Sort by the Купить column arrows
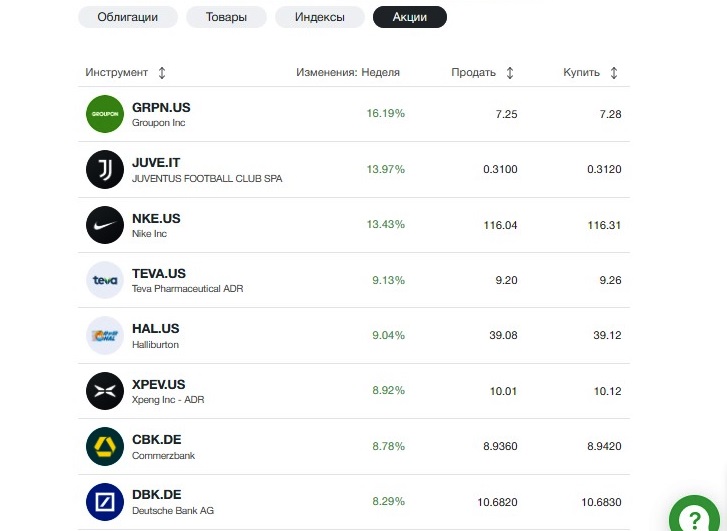This screenshot has width=727, height=531. tap(614, 73)
